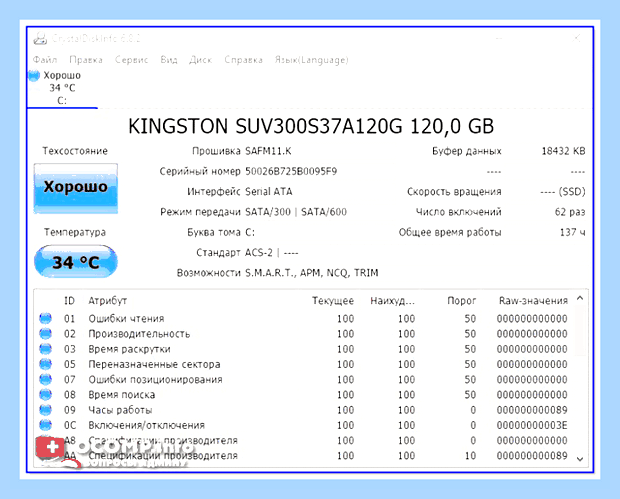Click the status icon next to drive C: tab

(34, 75)
